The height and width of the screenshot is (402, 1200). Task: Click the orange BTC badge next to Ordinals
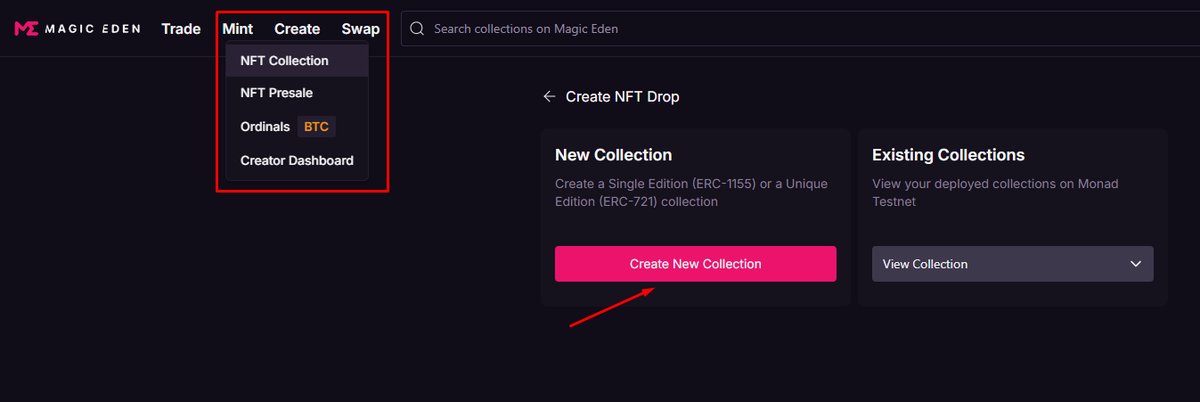[316, 127]
